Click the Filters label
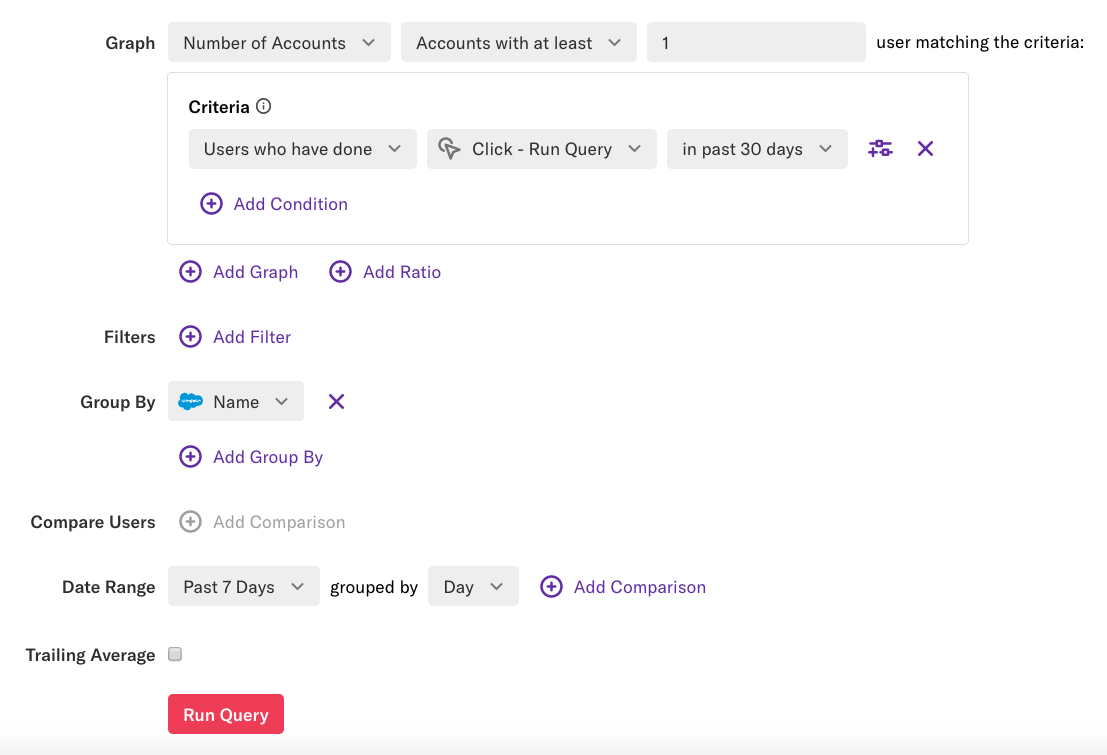Screen dimensions: 1107x755 tap(129, 337)
